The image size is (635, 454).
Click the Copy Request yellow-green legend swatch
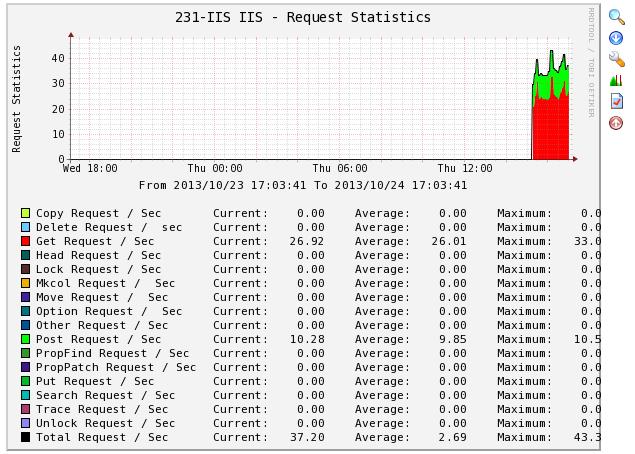(x=26, y=213)
